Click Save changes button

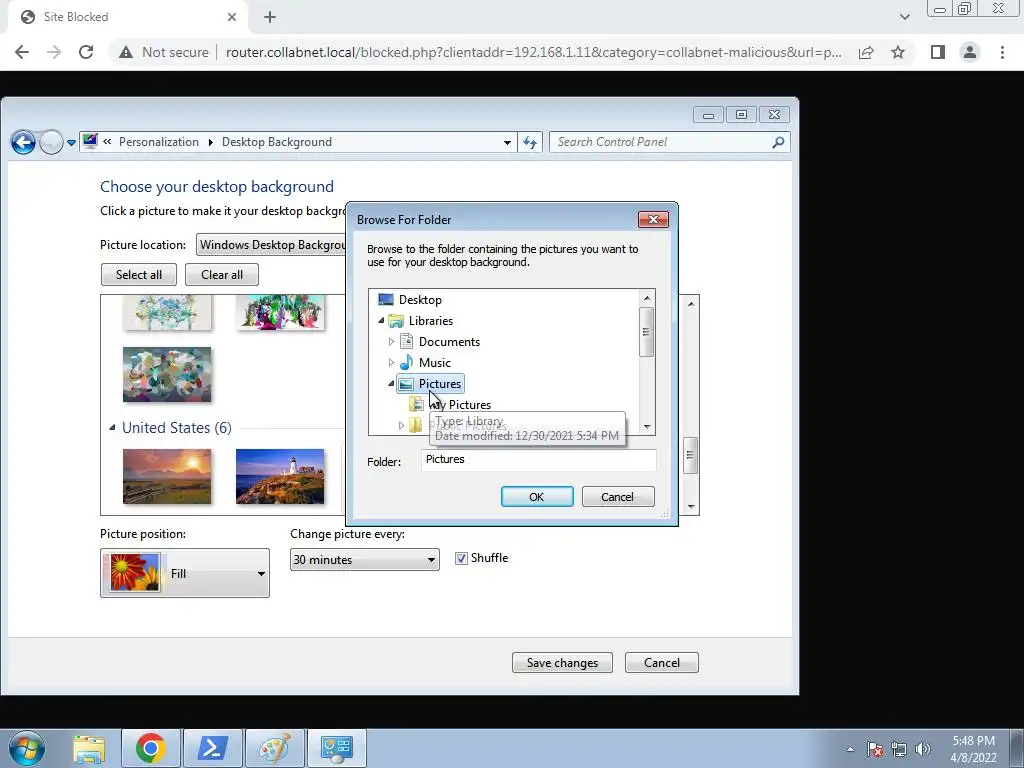562,663
